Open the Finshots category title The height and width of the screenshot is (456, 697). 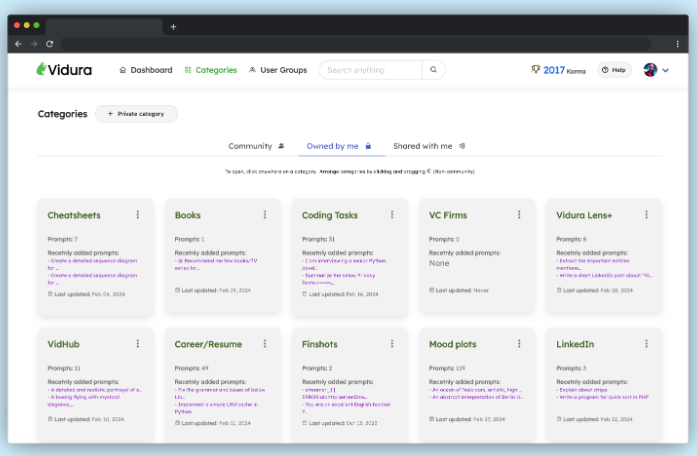[320, 344]
